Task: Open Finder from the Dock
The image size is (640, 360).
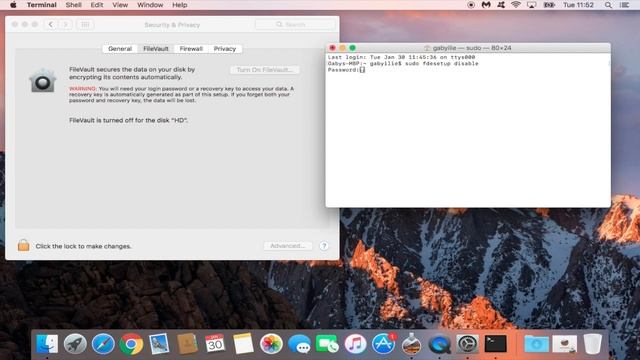Action: pyautogui.click(x=47, y=344)
